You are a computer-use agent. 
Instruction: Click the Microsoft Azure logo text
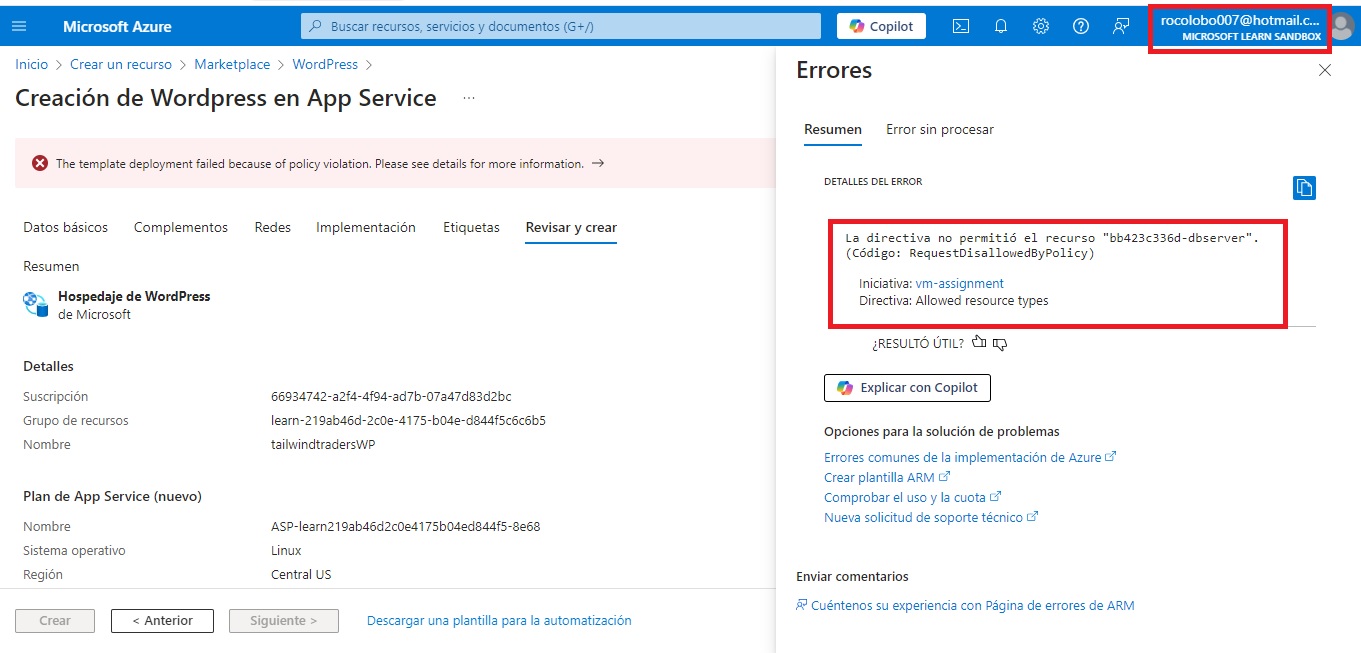pos(117,27)
